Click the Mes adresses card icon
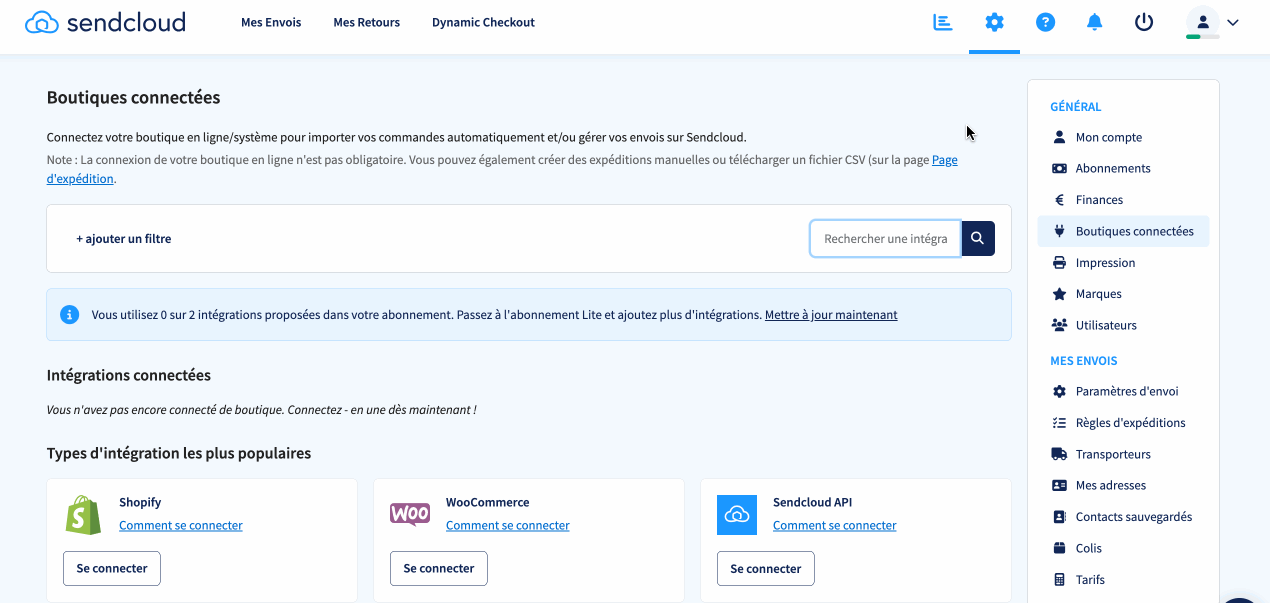The height and width of the screenshot is (603, 1270). 1060,485
